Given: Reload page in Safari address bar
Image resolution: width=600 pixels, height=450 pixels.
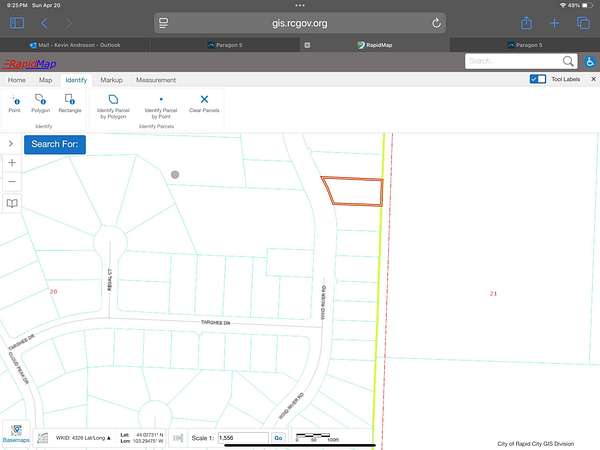Looking at the screenshot, I should 436,23.
